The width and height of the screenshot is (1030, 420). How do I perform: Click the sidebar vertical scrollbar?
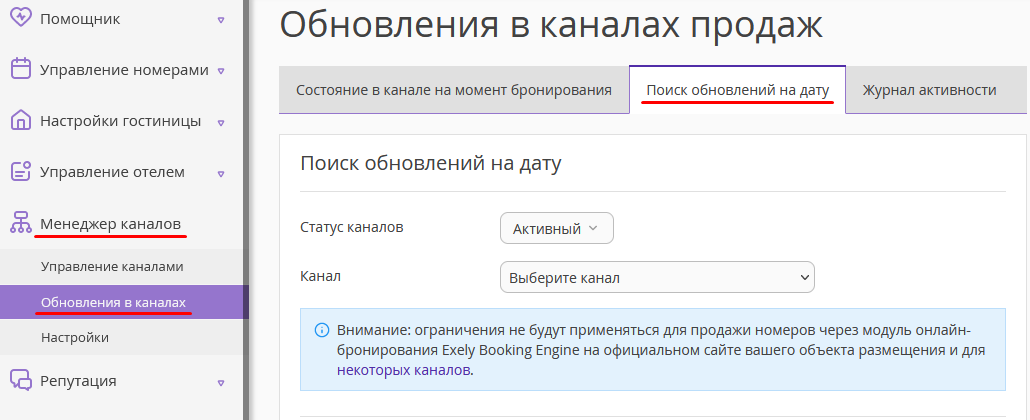coord(246,210)
